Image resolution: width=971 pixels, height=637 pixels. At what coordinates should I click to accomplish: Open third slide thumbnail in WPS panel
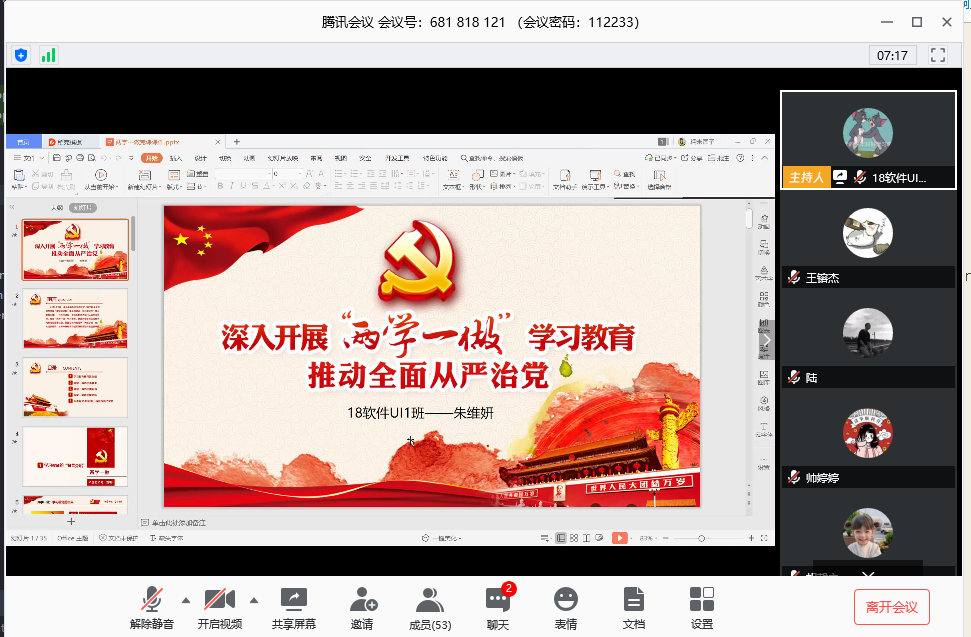click(x=76, y=388)
